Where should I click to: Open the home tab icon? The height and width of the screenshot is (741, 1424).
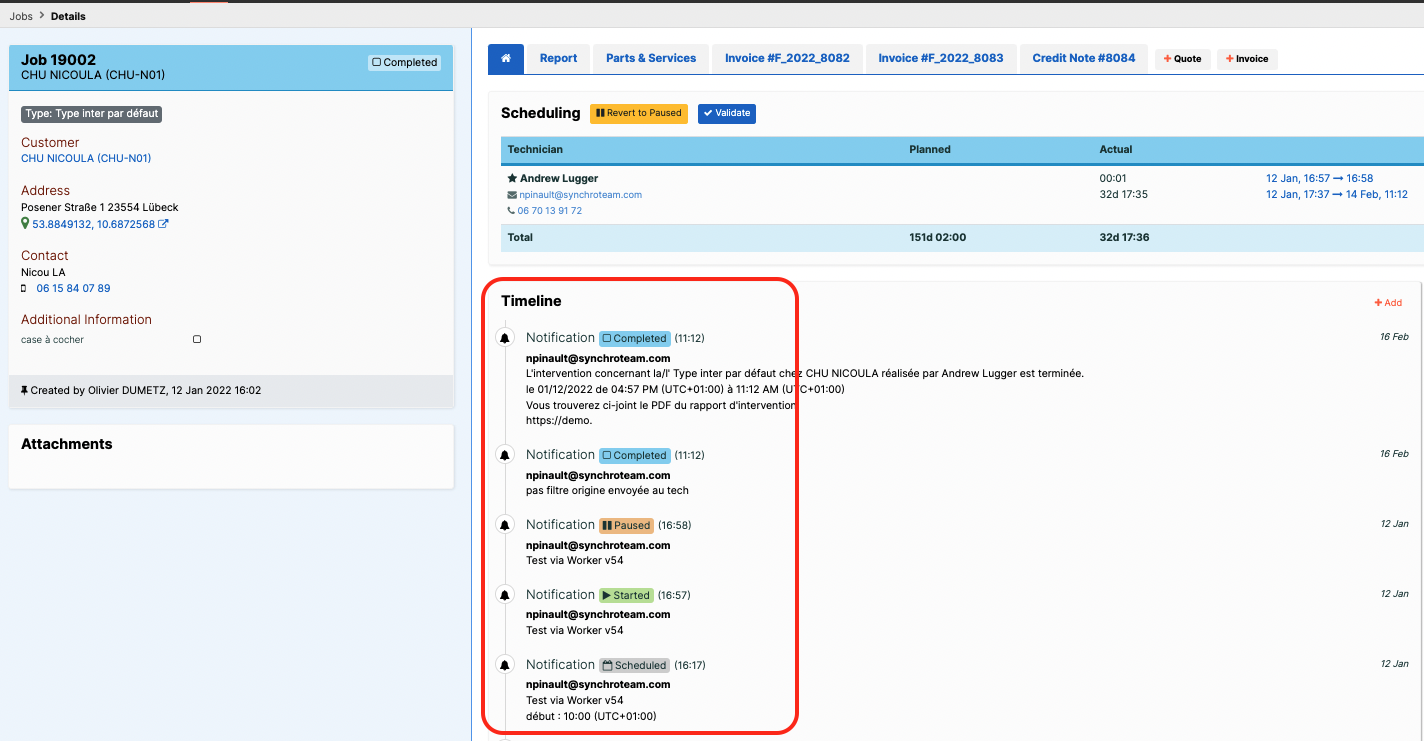point(505,59)
